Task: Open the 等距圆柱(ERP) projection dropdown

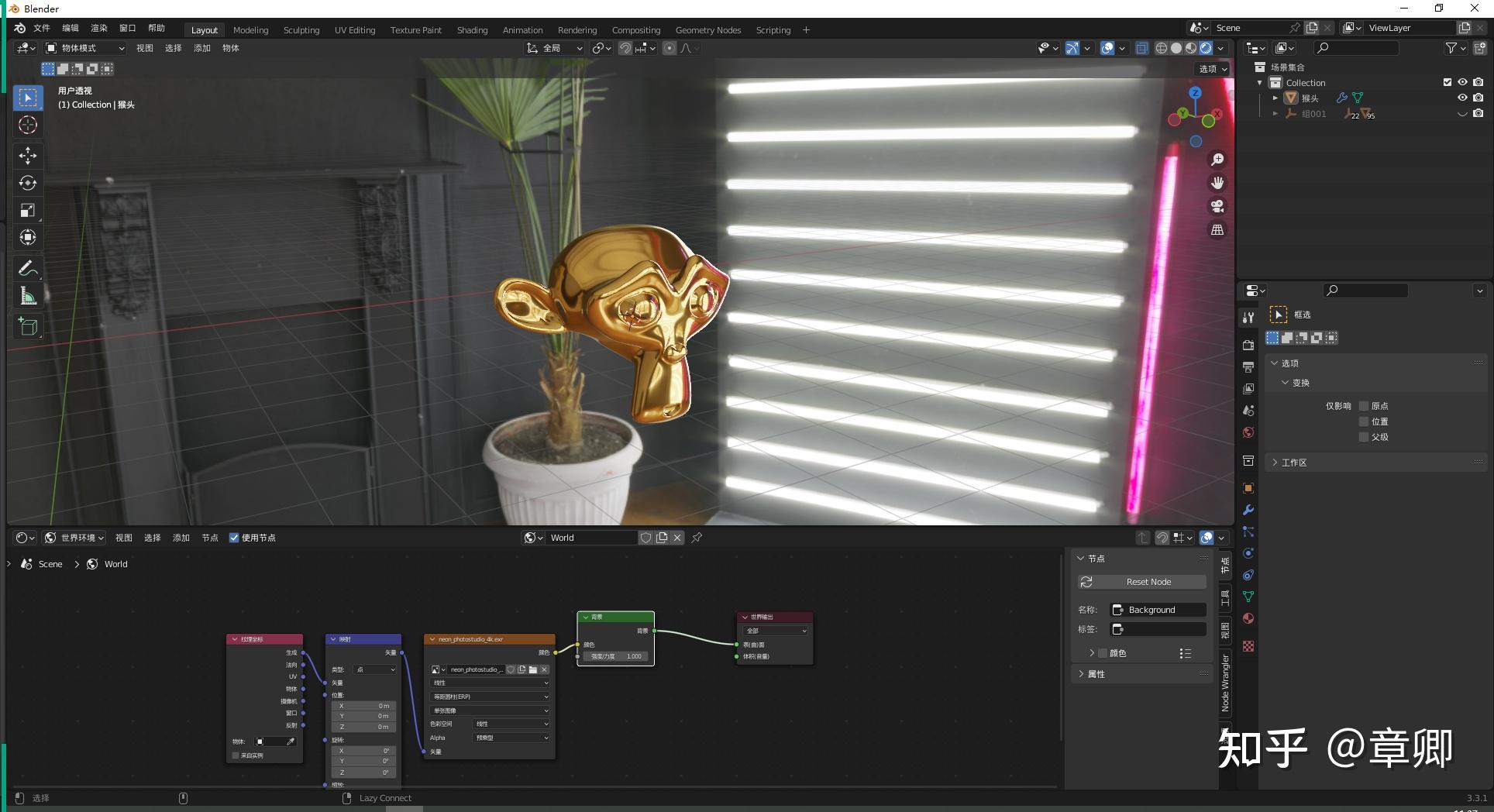Action: (490, 697)
